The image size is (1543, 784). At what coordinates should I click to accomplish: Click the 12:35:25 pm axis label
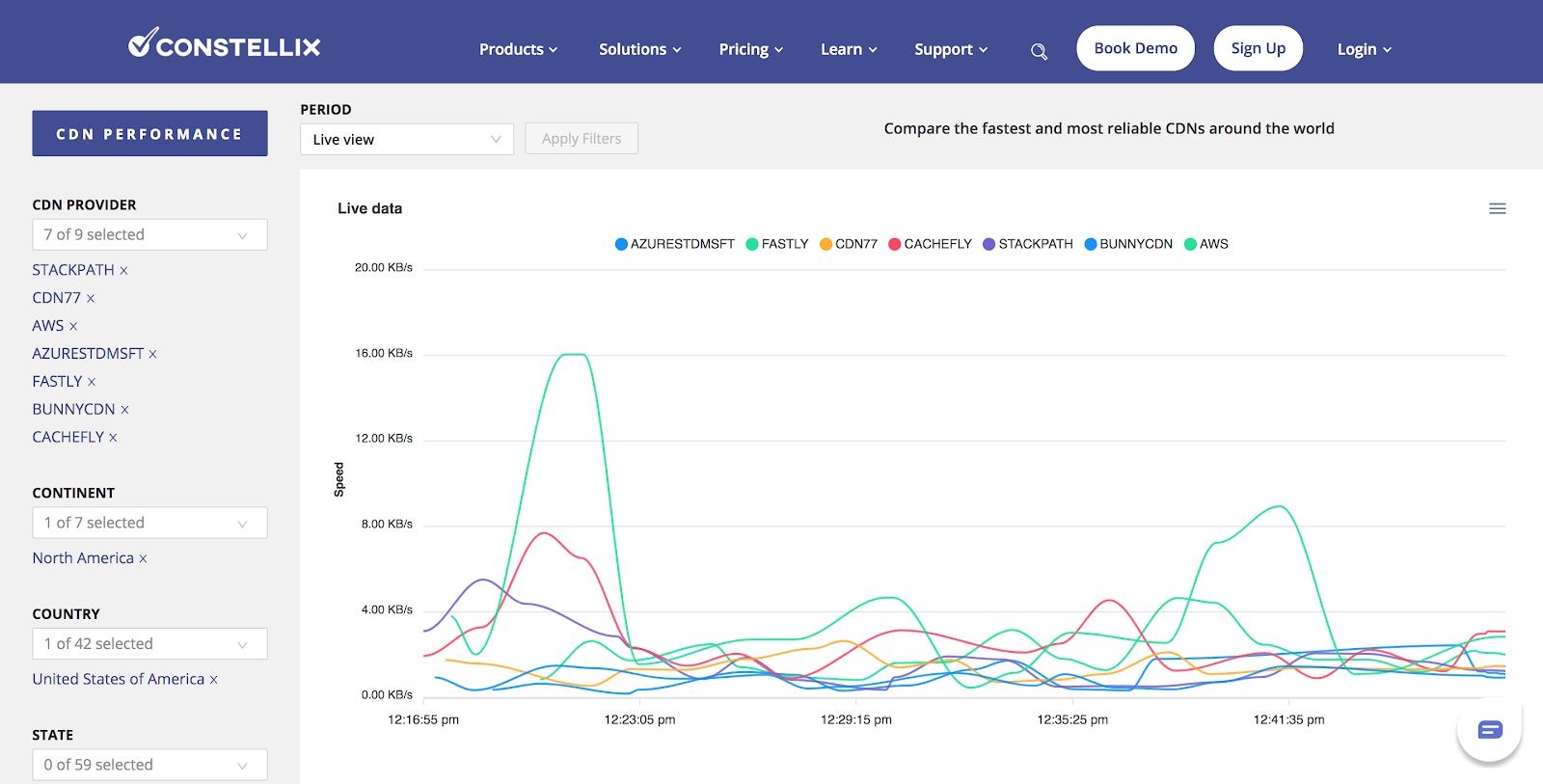point(1072,719)
